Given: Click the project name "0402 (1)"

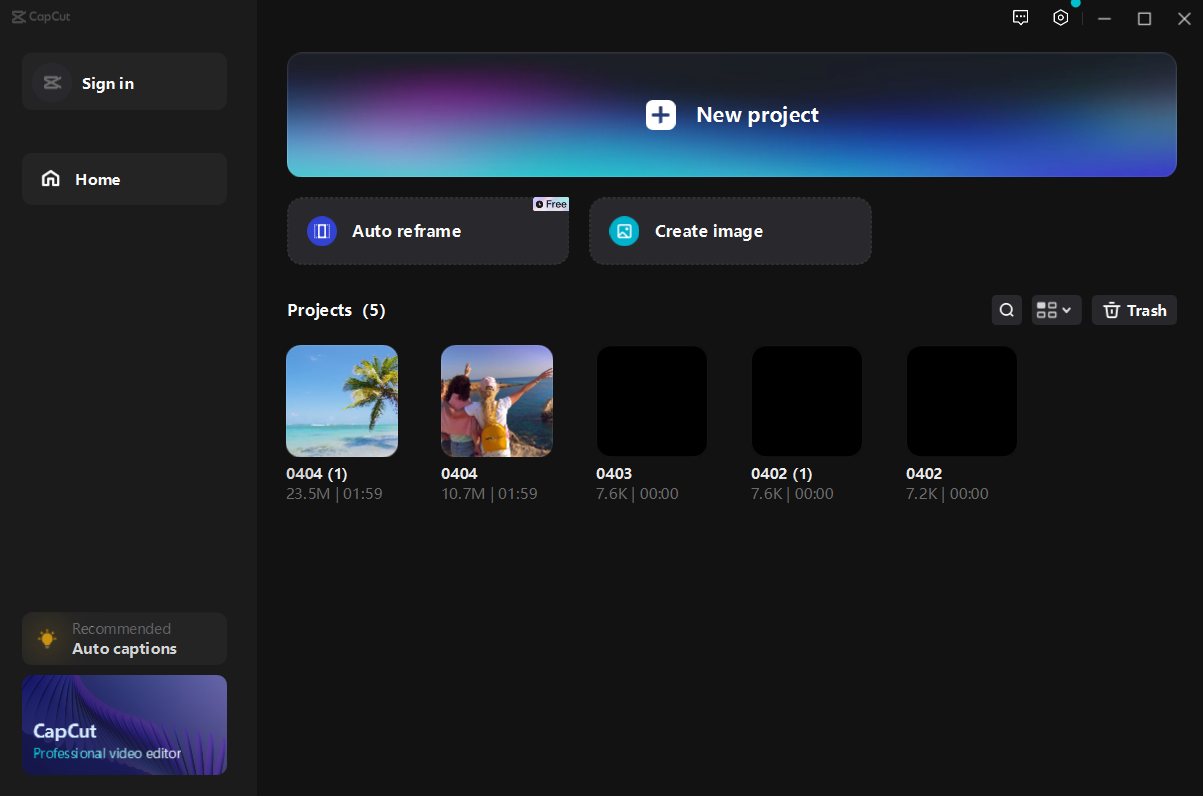Looking at the screenshot, I should point(782,474).
